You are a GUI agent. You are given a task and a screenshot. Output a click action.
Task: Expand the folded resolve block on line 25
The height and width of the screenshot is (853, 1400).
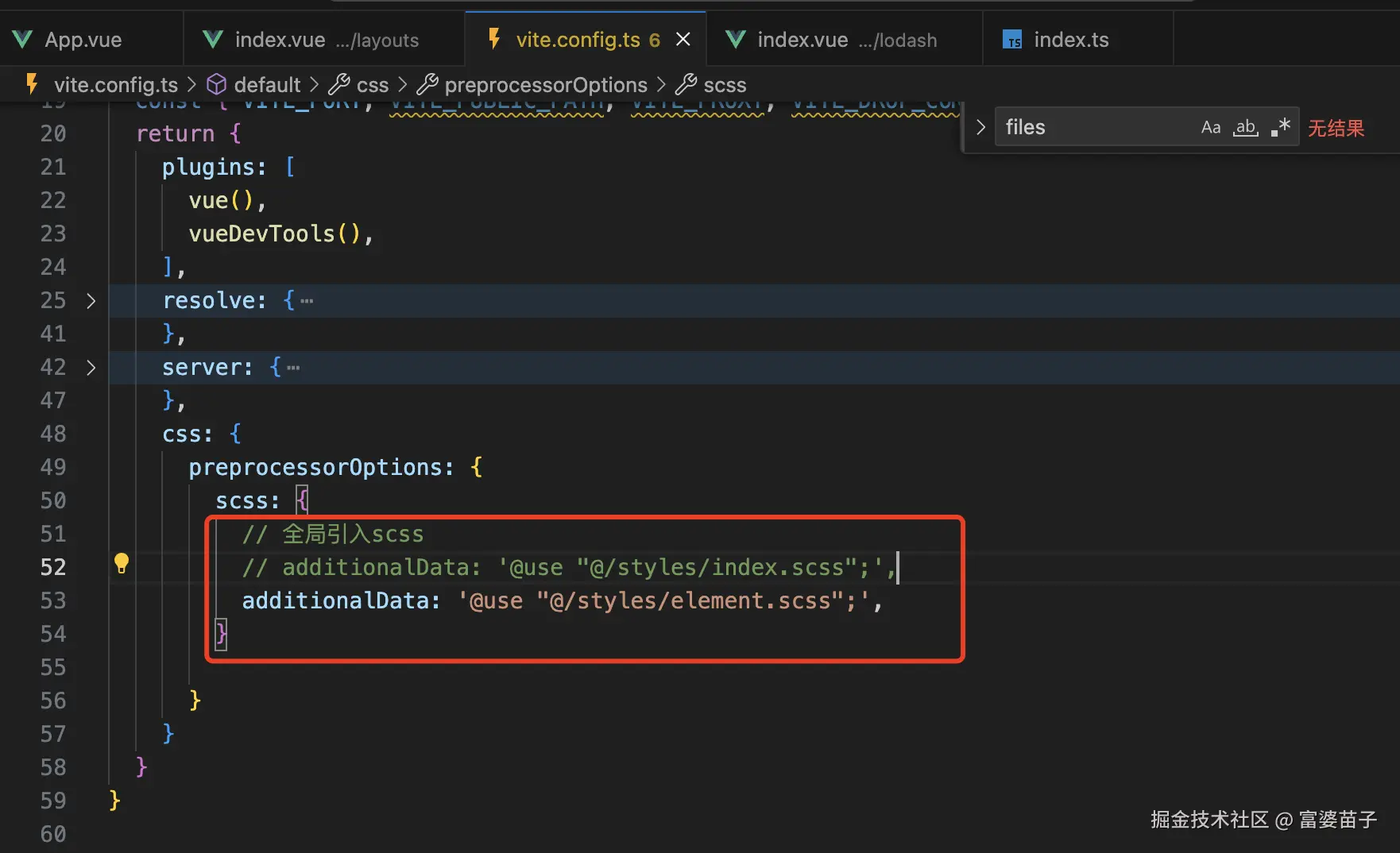tap(91, 300)
